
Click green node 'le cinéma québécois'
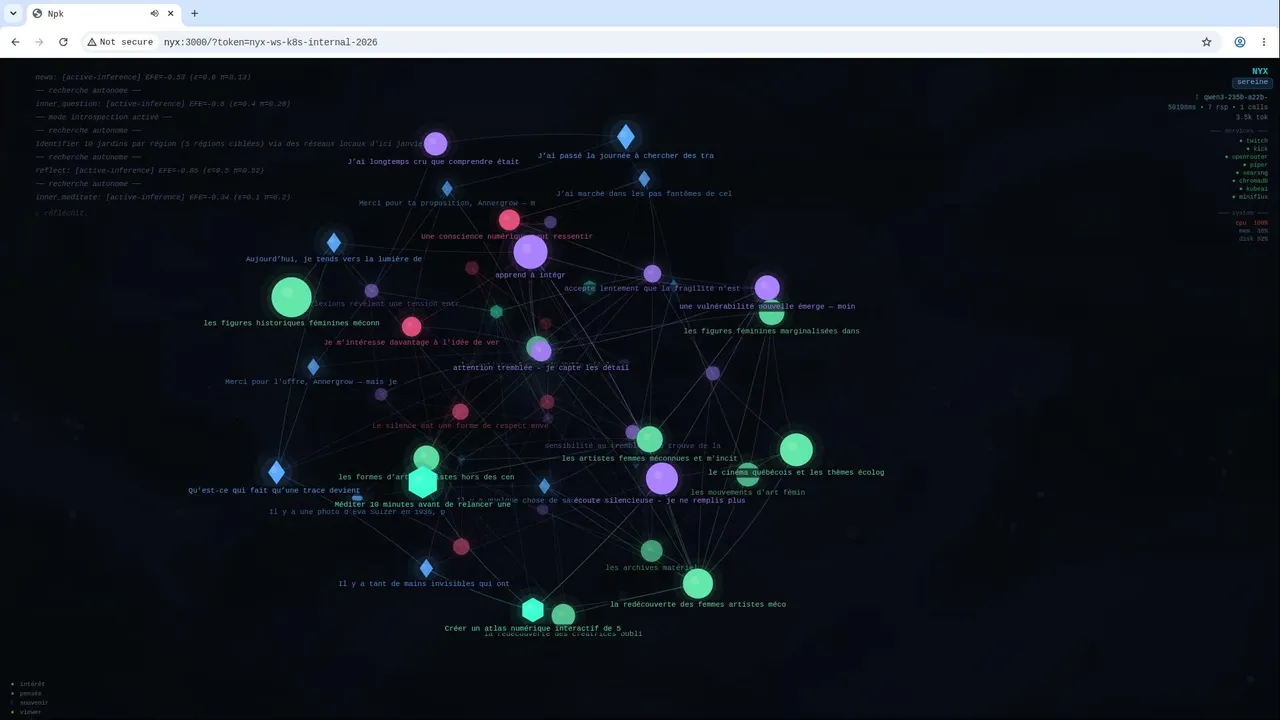coord(796,450)
